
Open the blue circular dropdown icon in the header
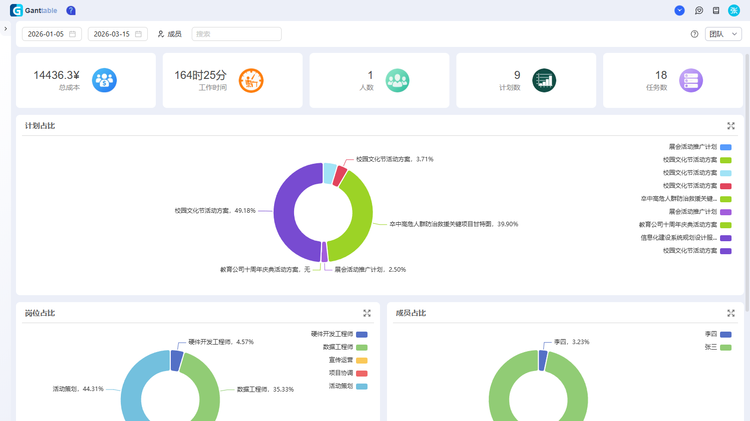[679, 10]
